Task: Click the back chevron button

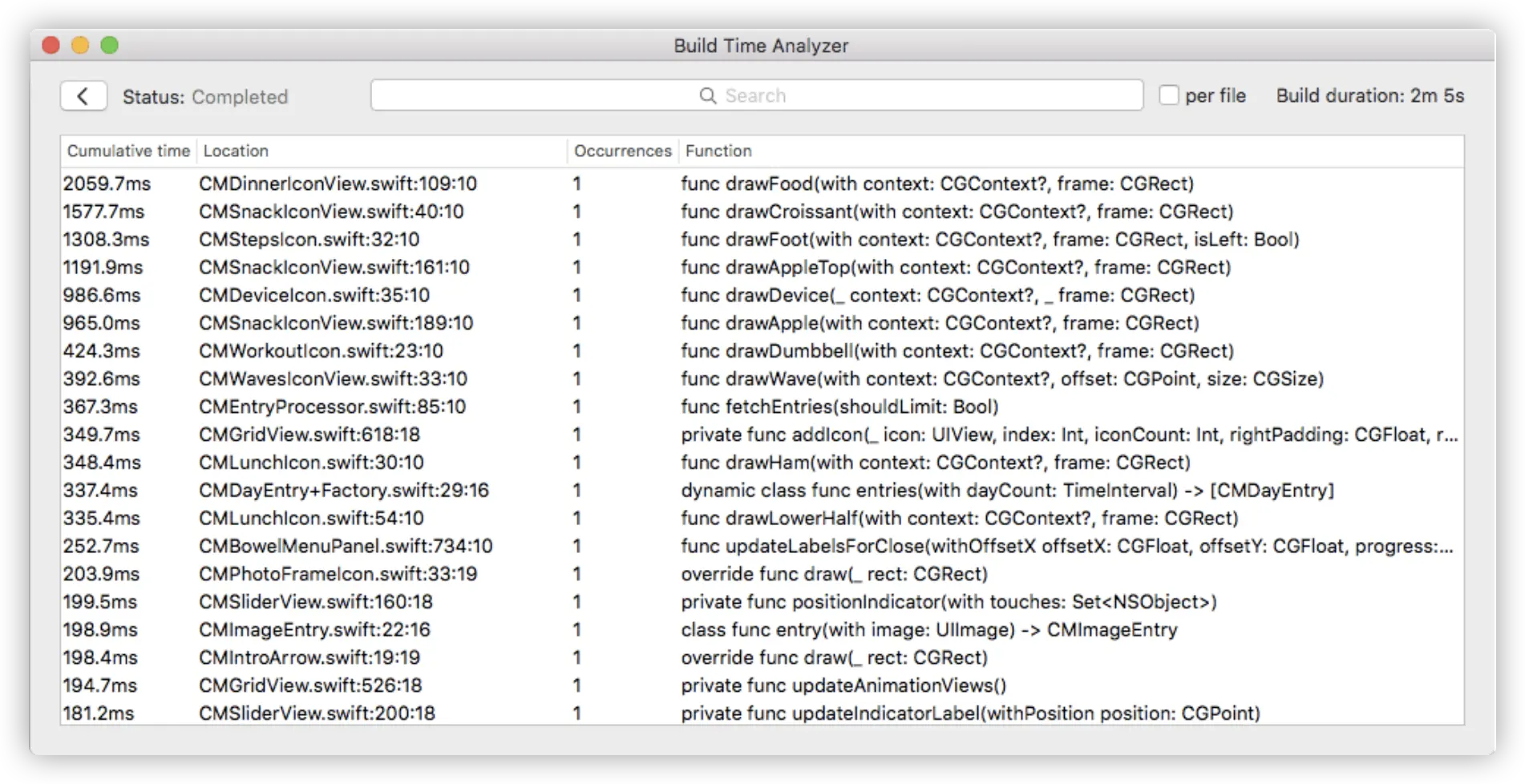Action: tap(83, 96)
